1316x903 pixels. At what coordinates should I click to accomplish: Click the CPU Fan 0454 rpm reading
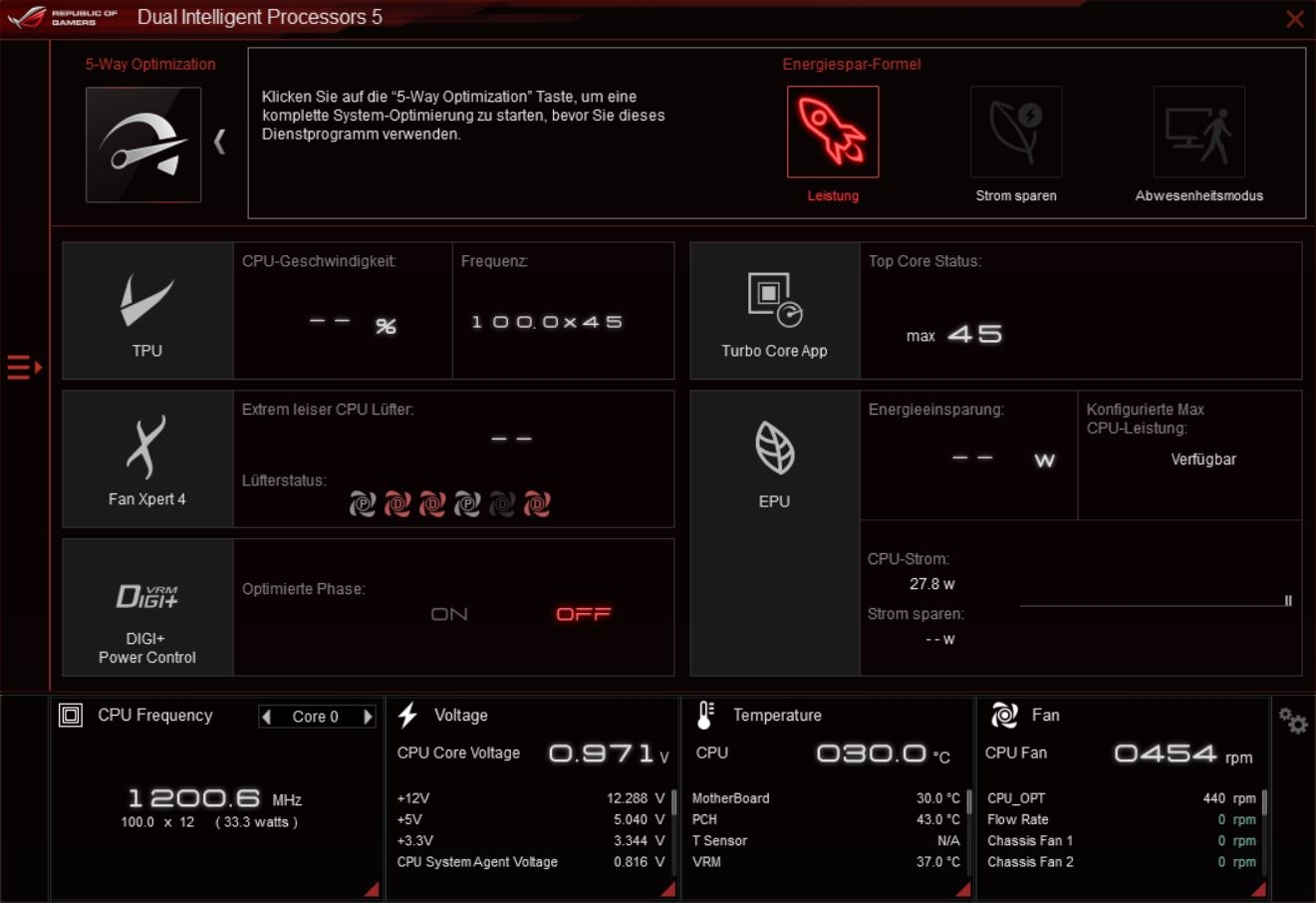(x=1184, y=754)
